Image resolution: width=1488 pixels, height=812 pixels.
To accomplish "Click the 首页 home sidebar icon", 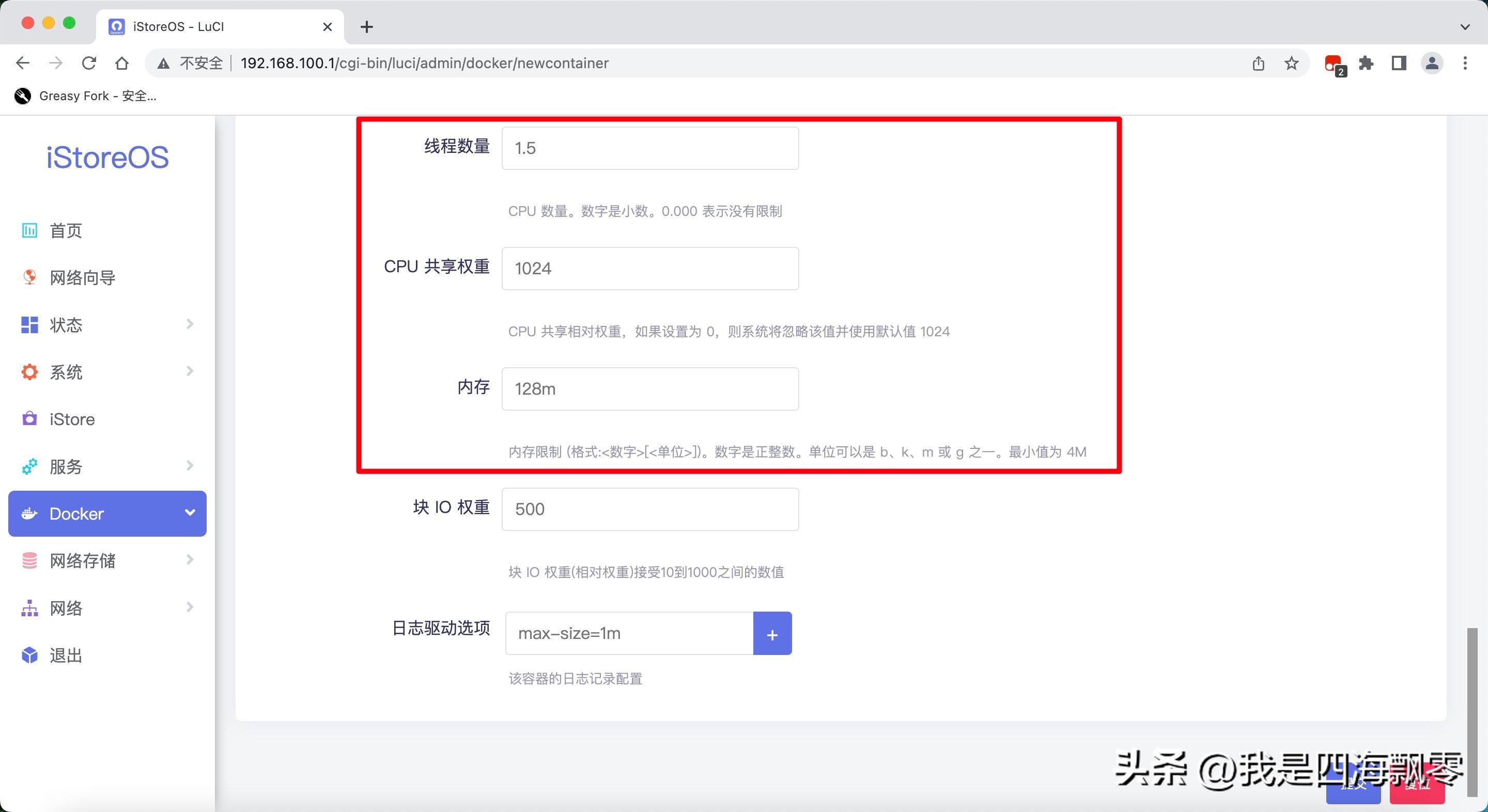I will click(x=29, y=230).
